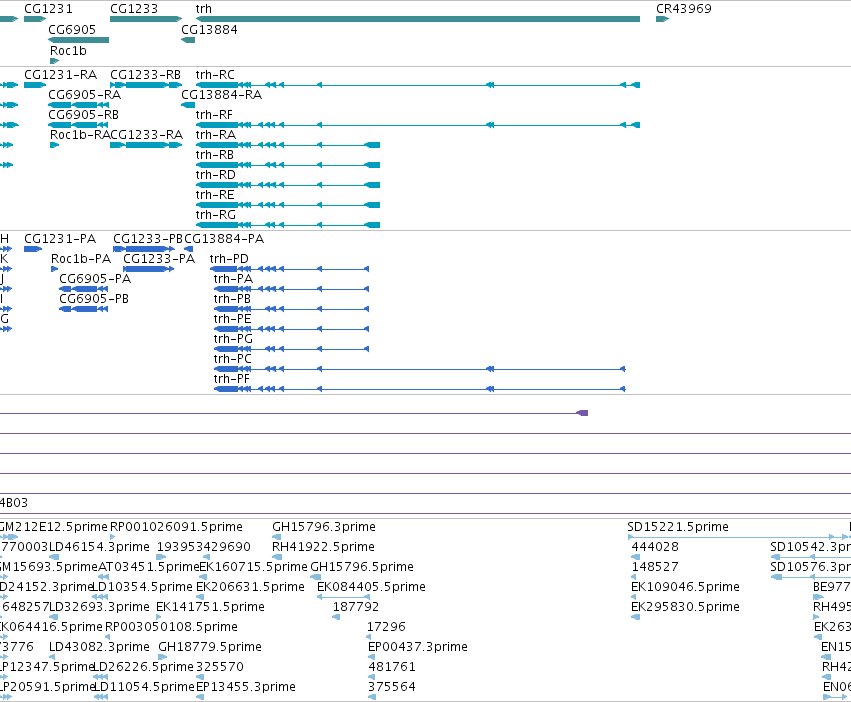Select protein label CG1233-PA
The height and width of the screenshot is (702, 851).
pyautogui.click(x=159, y=259)
